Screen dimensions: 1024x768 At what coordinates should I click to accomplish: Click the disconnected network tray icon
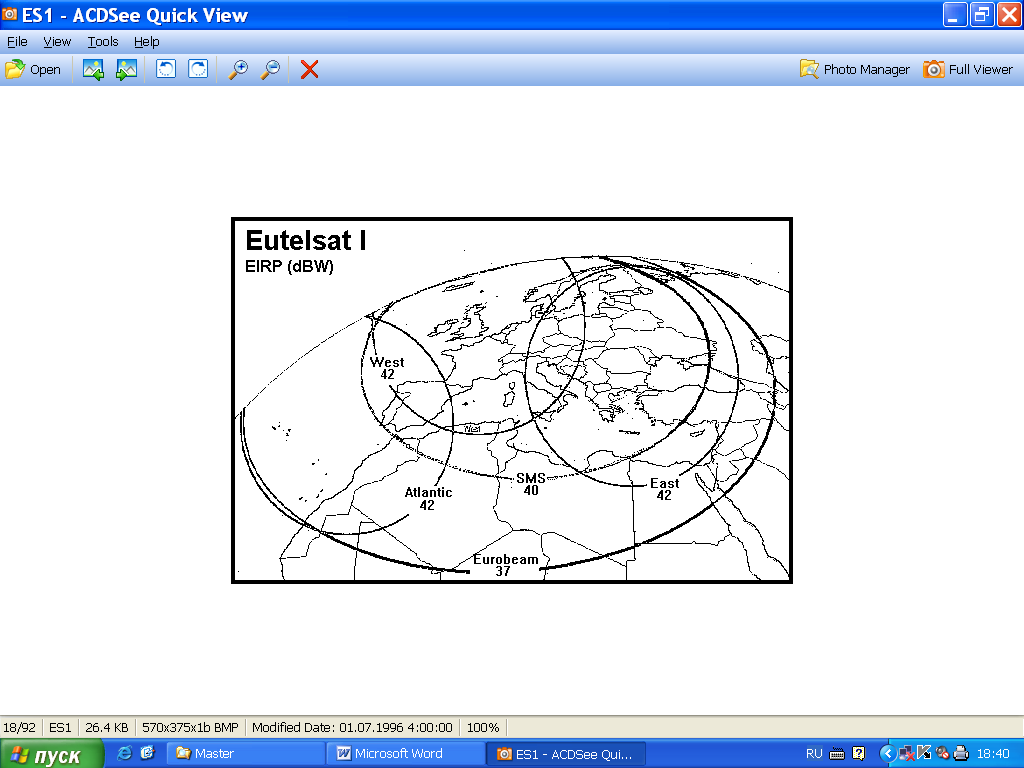pos(906,754)
